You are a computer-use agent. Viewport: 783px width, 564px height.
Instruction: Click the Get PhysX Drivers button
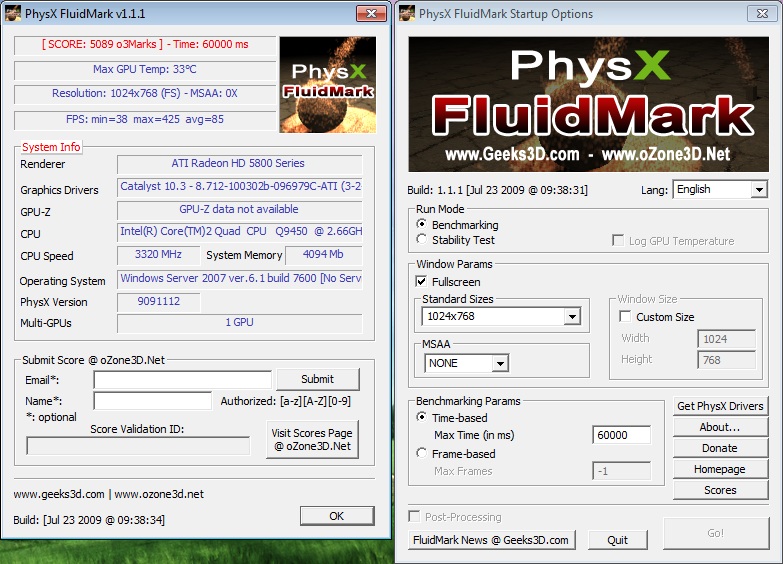720,406
